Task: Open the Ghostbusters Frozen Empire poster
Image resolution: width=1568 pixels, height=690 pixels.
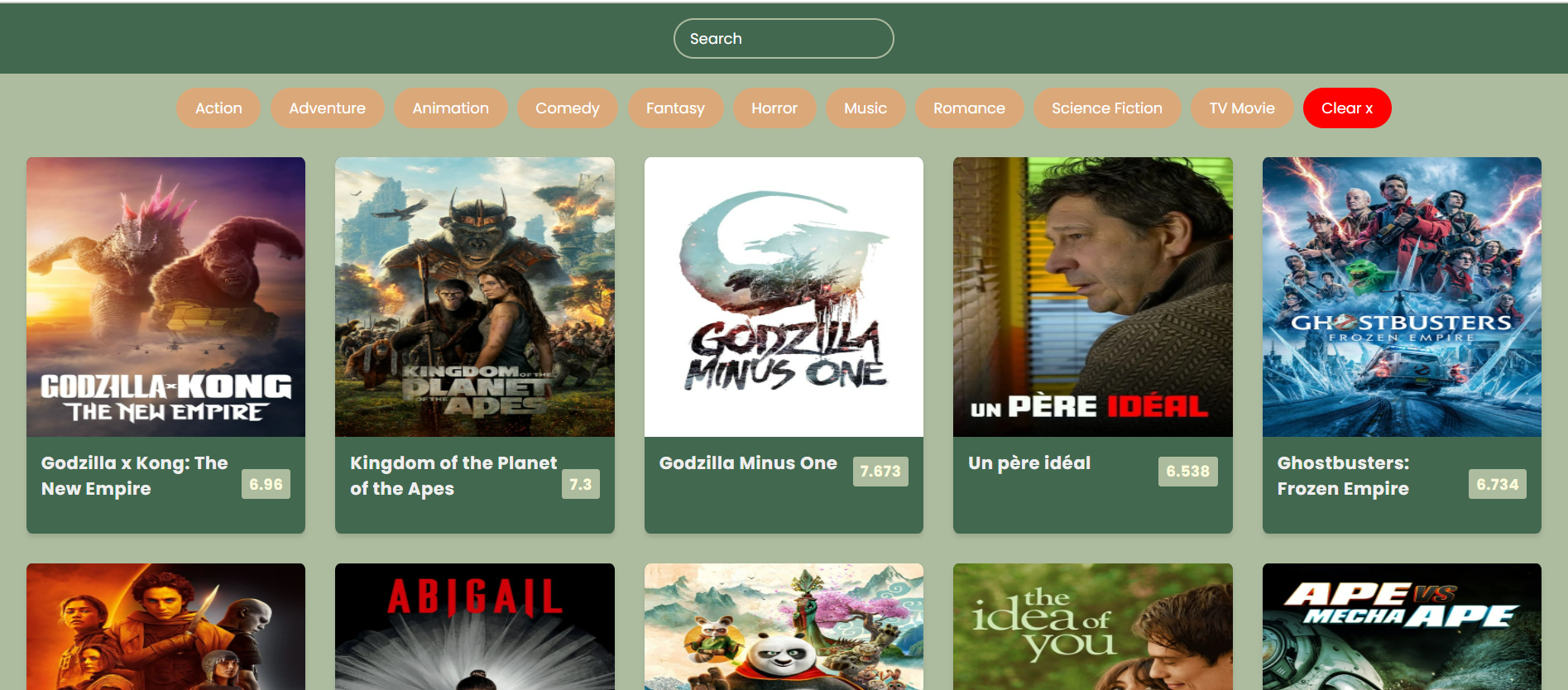Action: click(x=1402, y=297)
